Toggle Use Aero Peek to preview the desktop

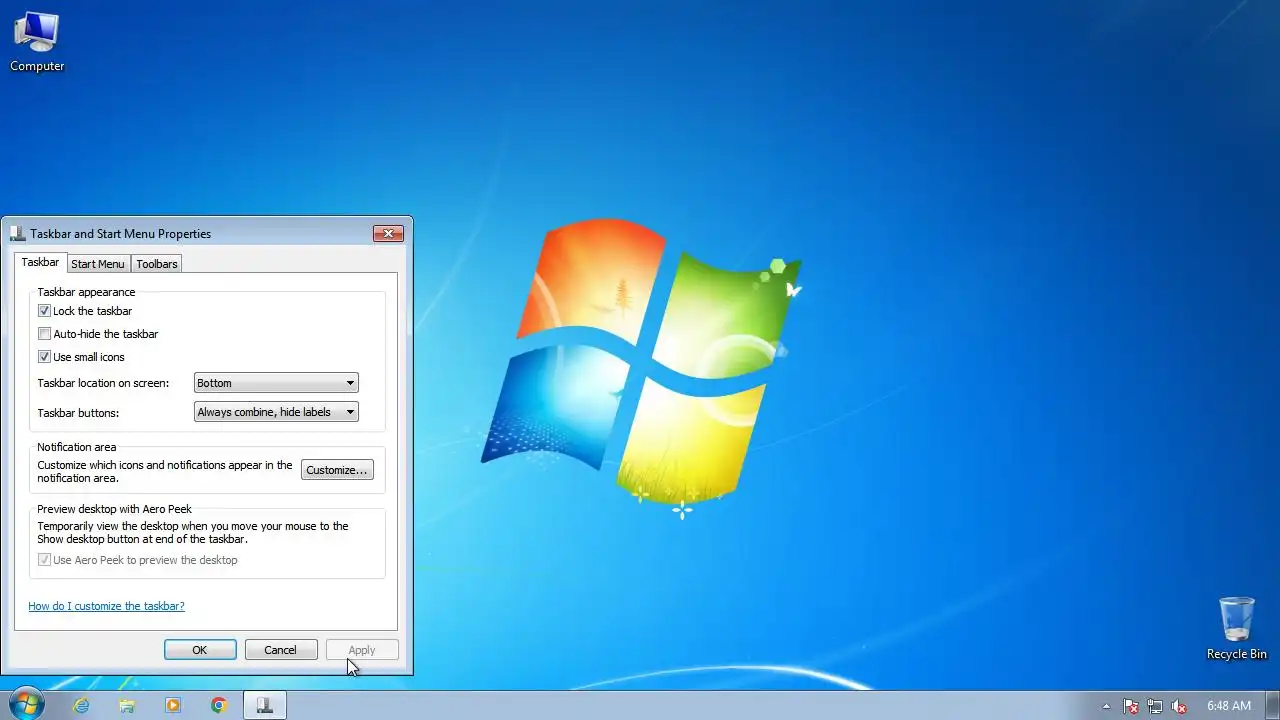(x=44, y=560)
